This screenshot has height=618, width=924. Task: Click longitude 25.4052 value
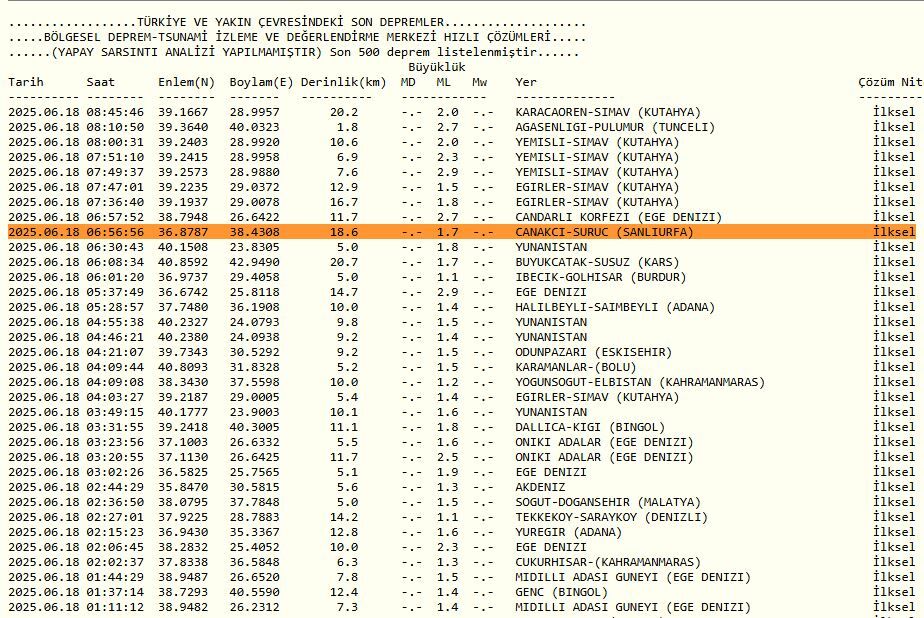coord(254,547)
